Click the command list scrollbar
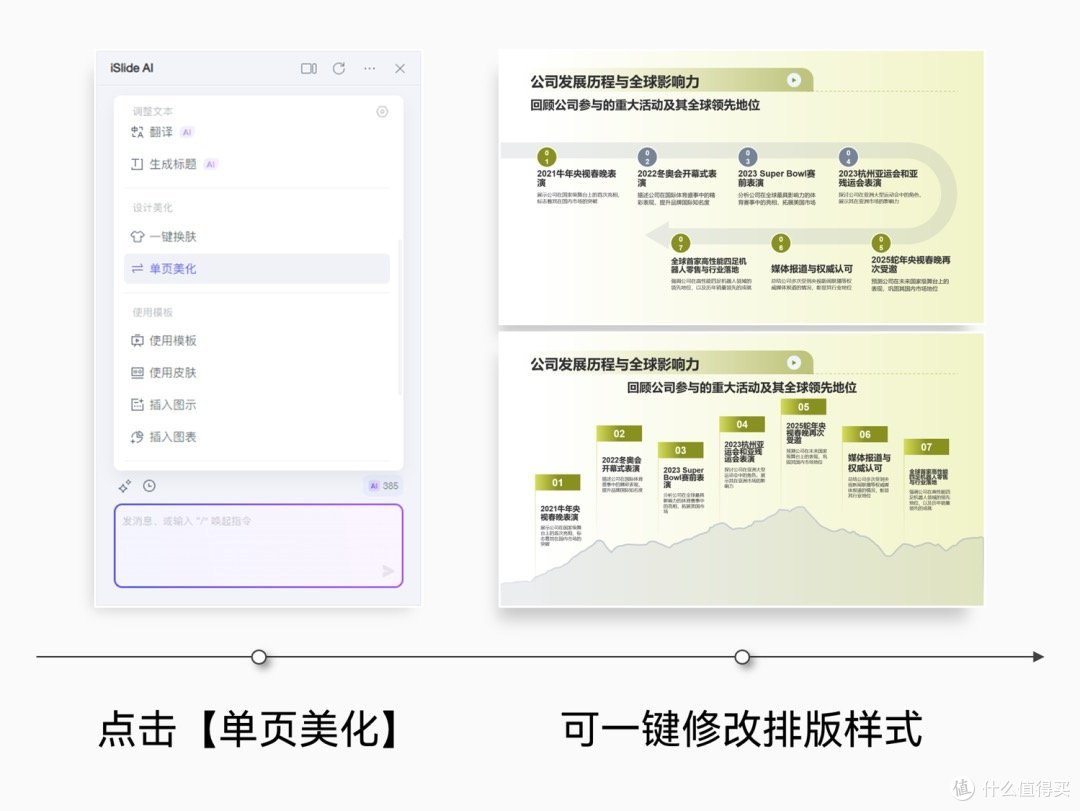This screenshot has height=811, width=1080. (399, 317)
